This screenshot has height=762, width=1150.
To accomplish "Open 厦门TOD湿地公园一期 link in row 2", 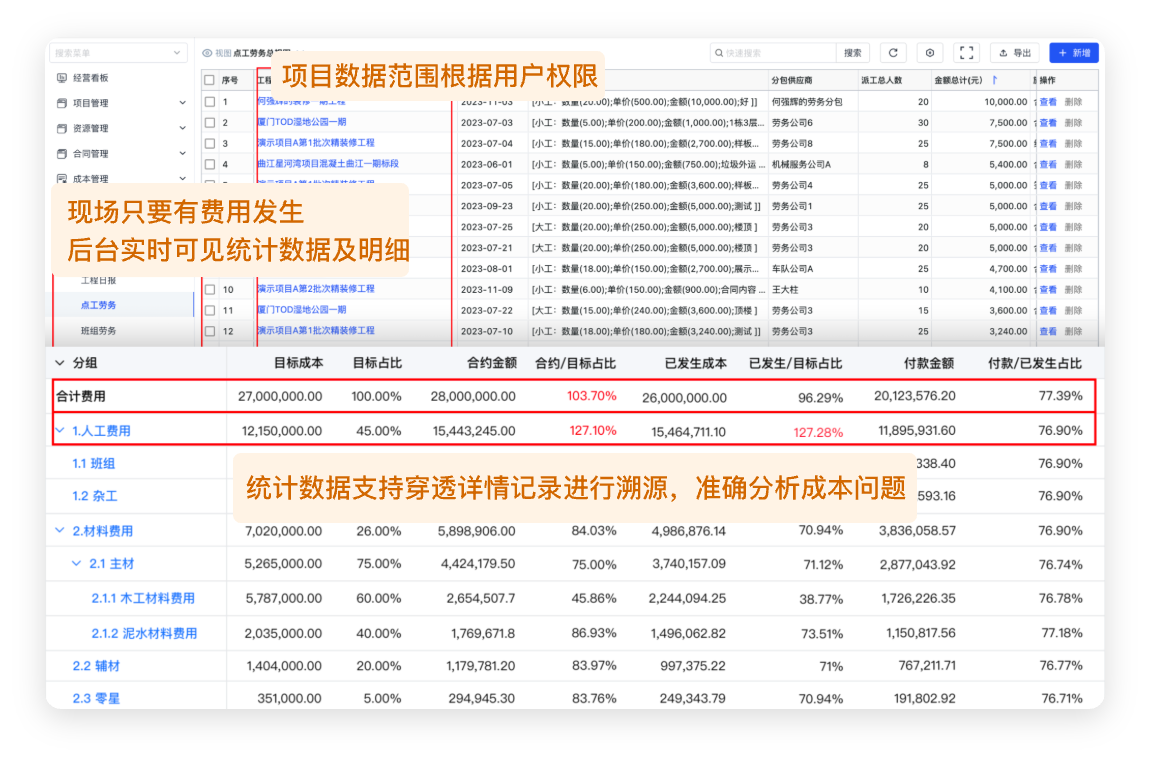I will [301, 122].
